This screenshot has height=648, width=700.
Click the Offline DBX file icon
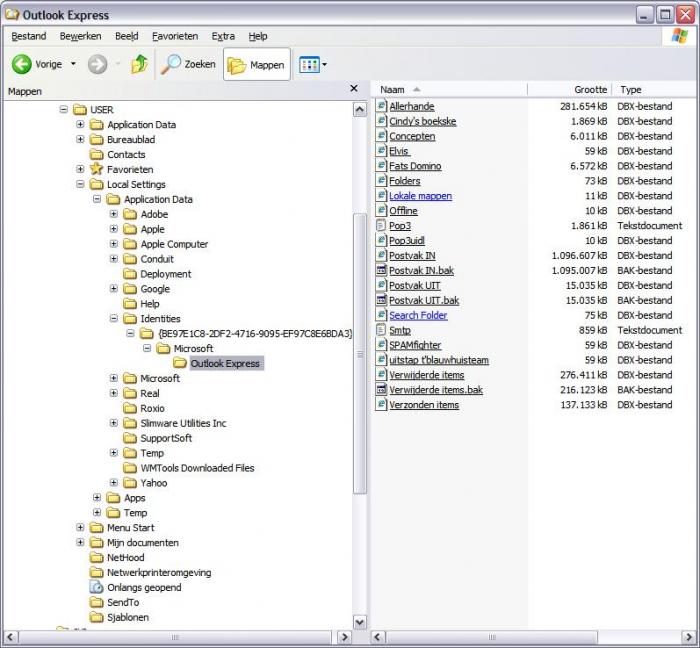(381, 210)
